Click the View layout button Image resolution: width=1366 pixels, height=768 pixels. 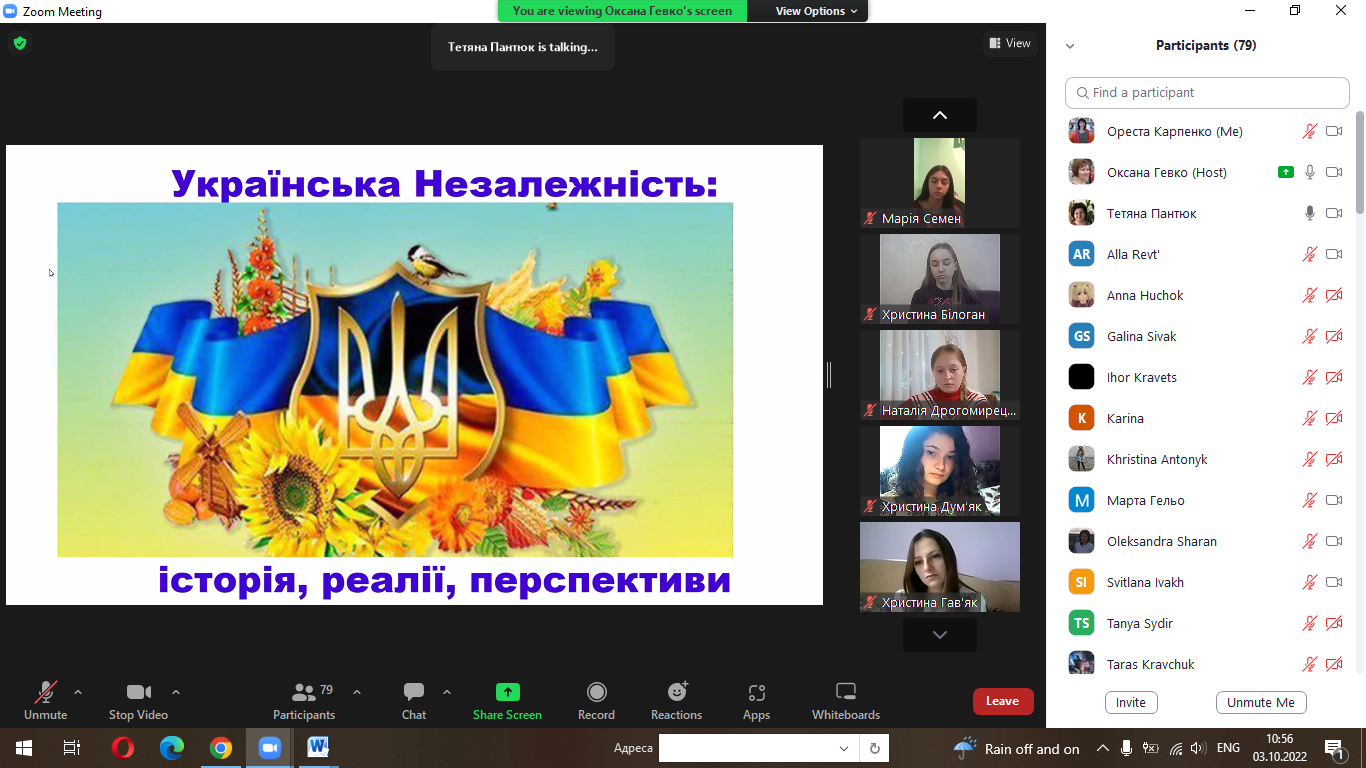(x=1010, y=43)
